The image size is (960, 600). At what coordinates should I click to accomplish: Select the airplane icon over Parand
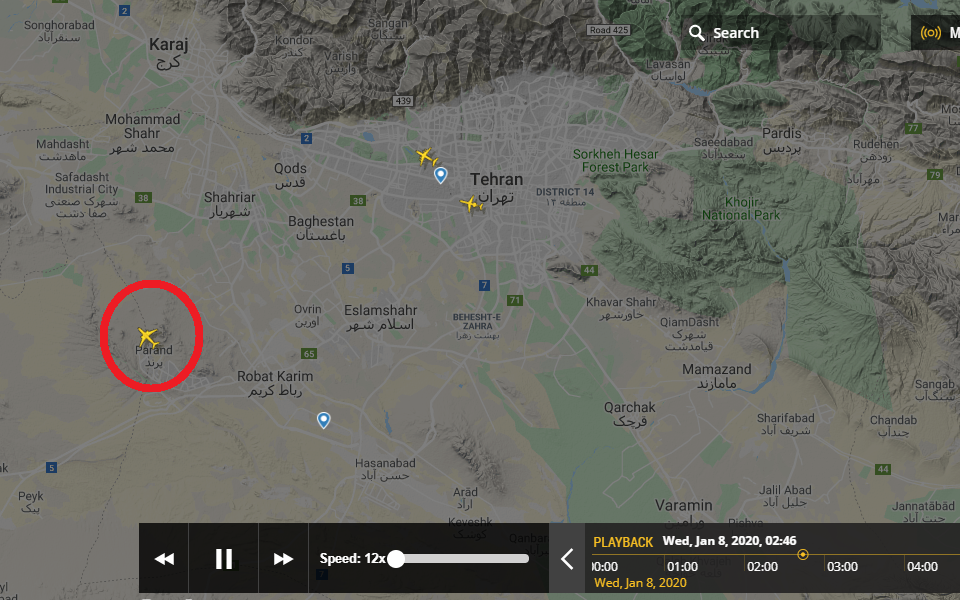(x=148, y=337)
